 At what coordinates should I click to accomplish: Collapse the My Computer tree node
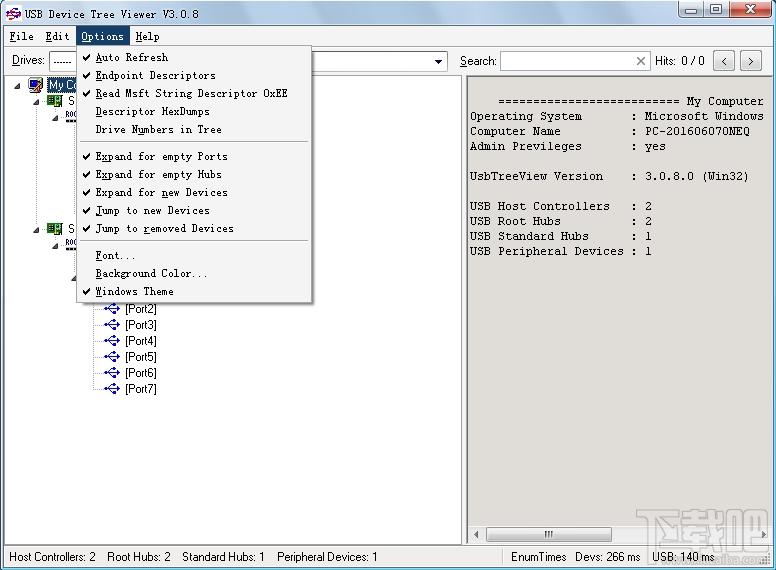(x=17, y=86)
